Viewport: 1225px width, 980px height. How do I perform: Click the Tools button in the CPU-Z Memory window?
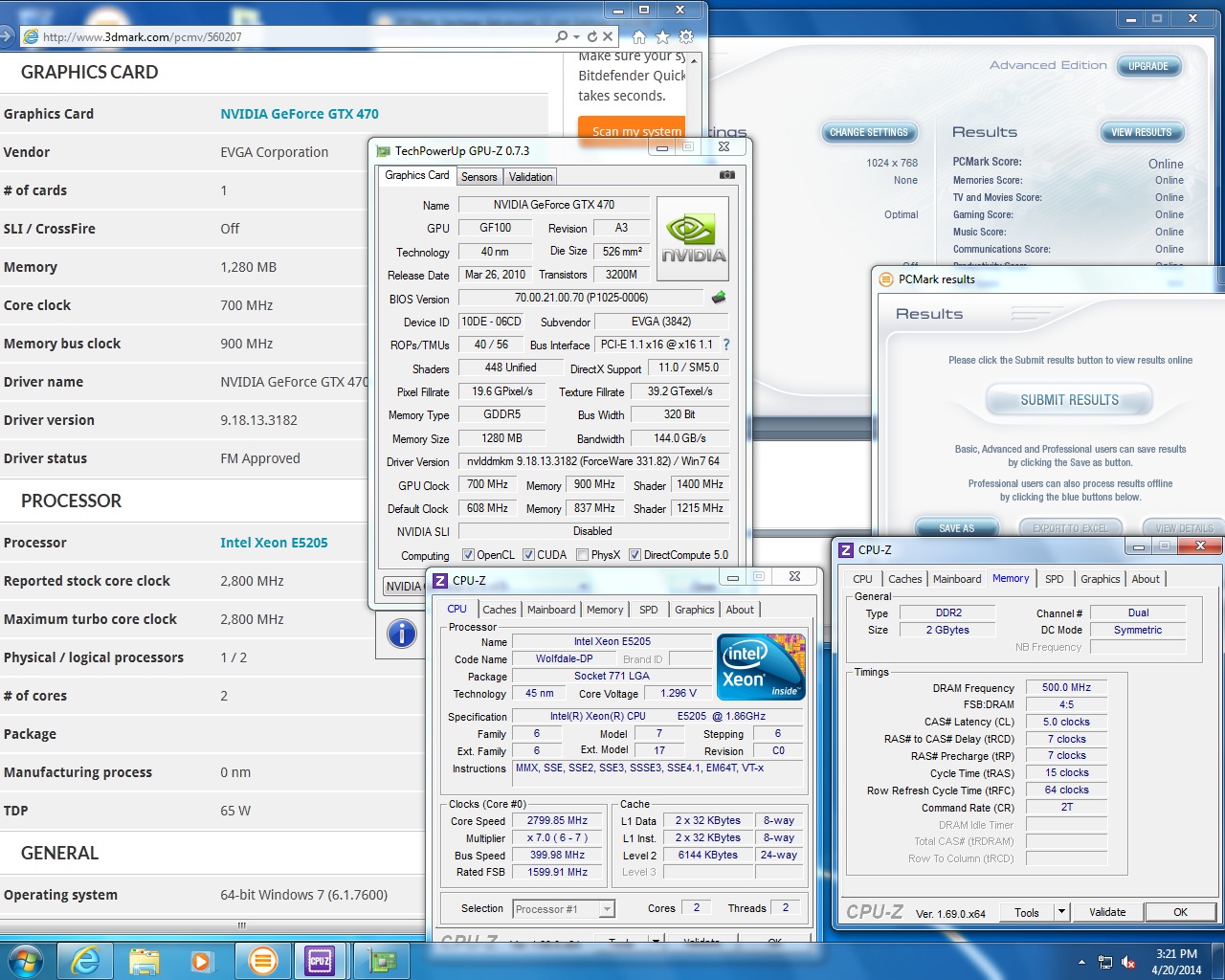click(x=1026, y=912)
